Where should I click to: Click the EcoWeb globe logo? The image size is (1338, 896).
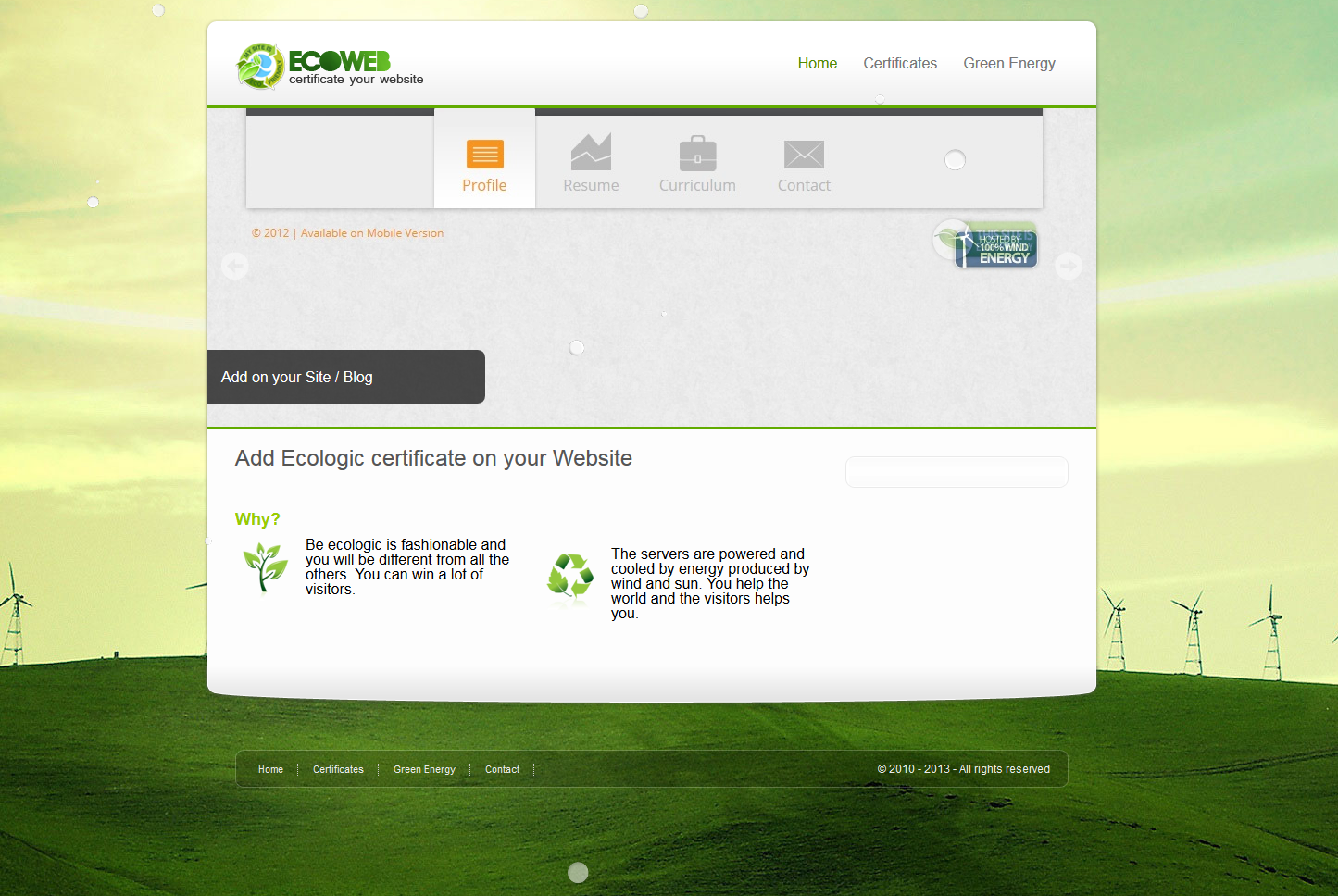(259, 67)
